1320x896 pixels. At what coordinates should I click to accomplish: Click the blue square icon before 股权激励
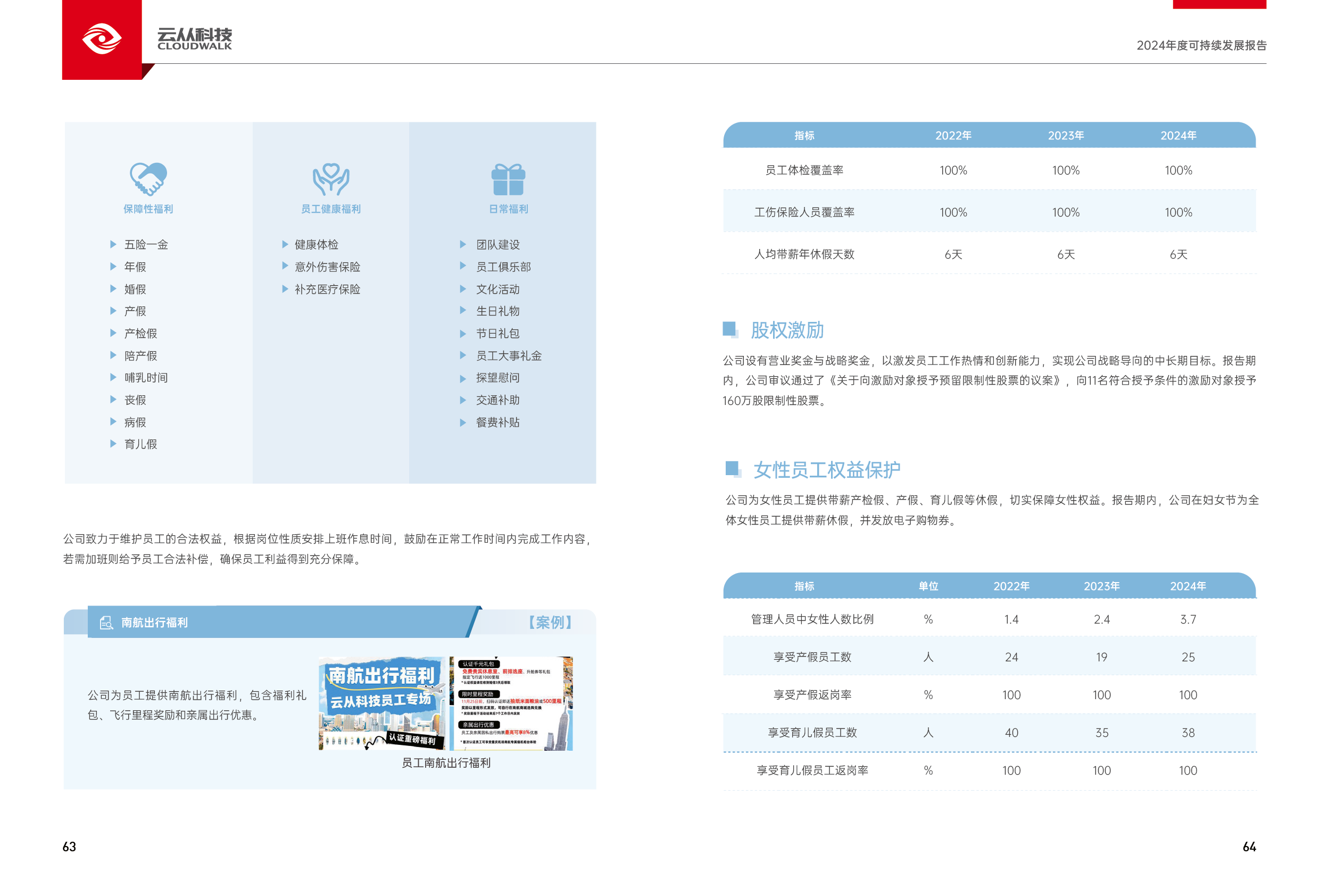tap(730, 329)
